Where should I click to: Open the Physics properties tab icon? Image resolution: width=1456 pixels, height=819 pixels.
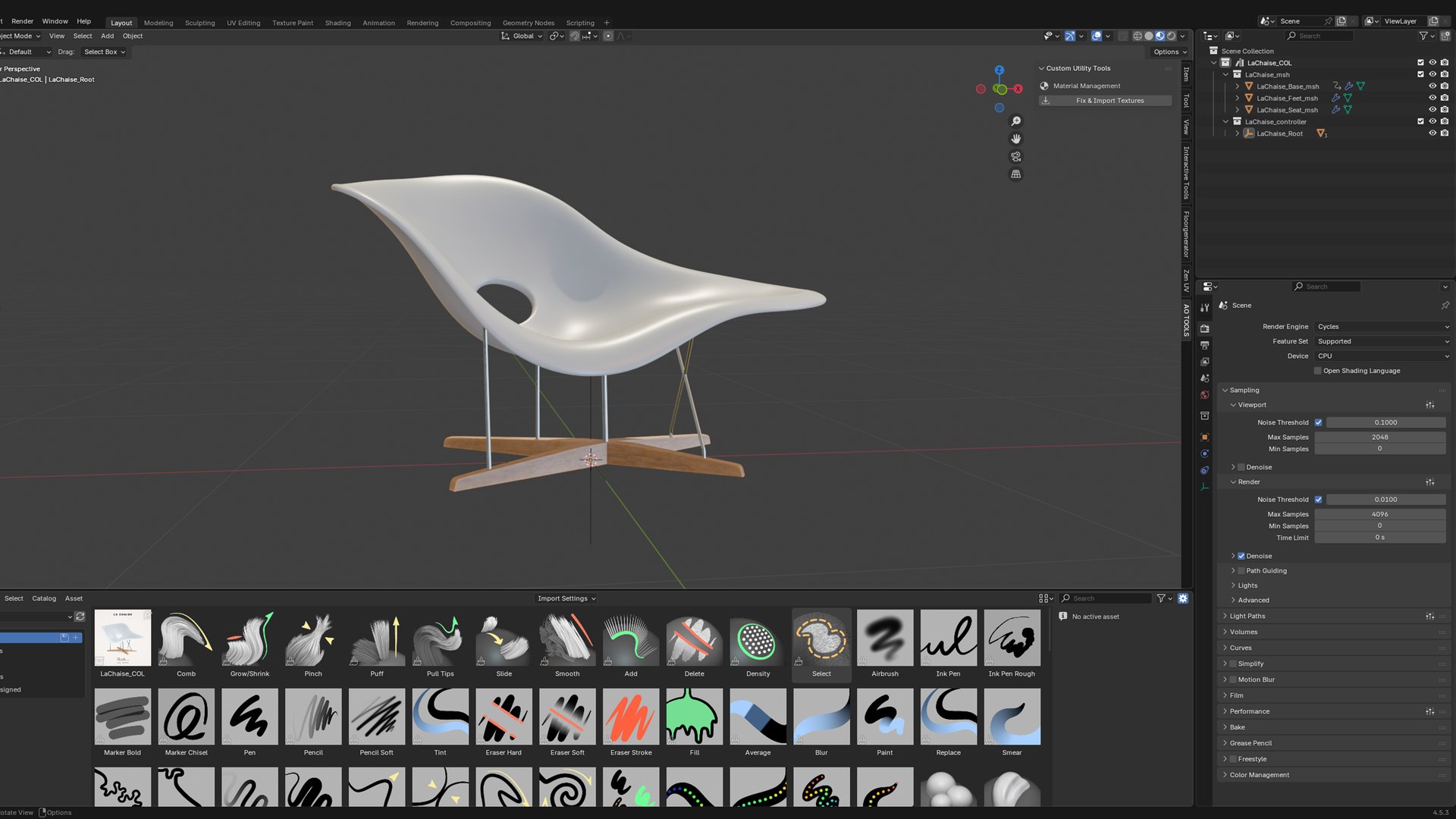pos(1204,453)
